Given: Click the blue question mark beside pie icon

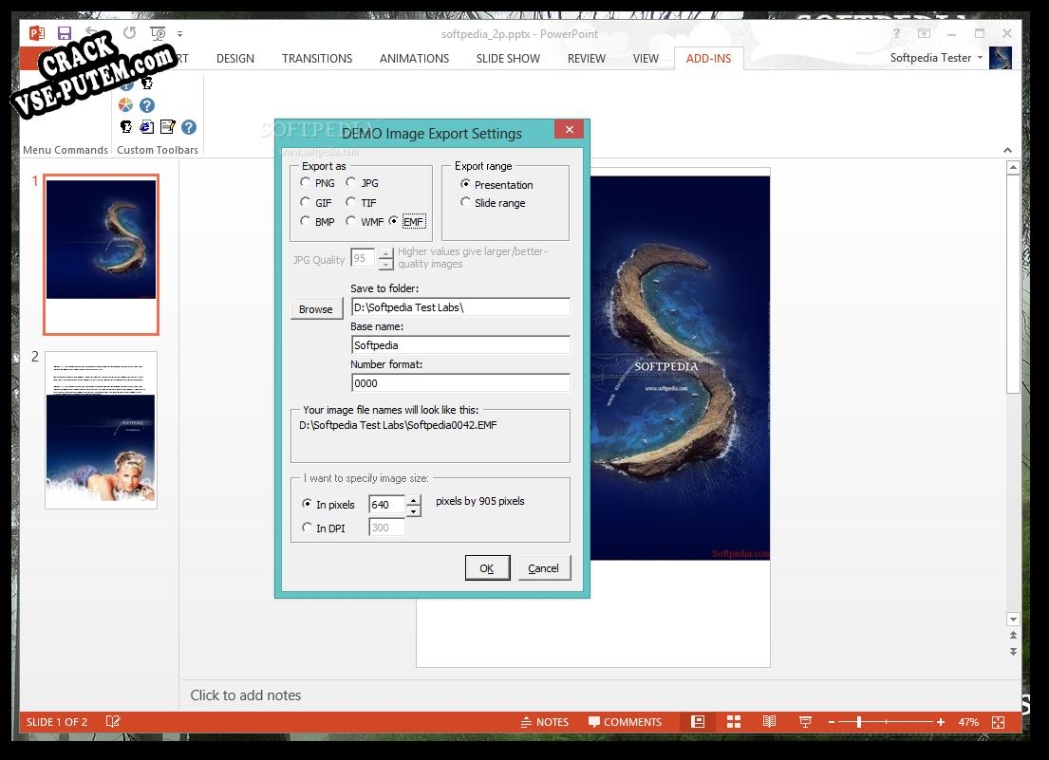Looking at the screenshot, I should [x=147, y=105].
